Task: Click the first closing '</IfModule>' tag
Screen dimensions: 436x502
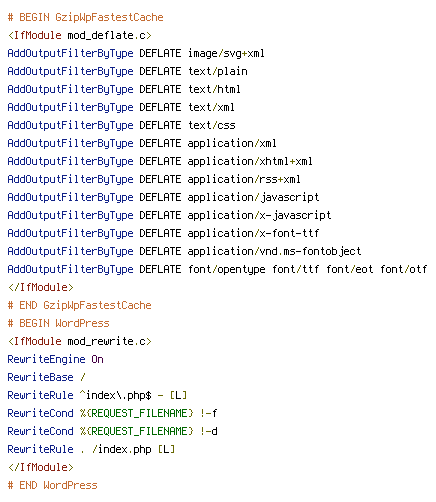Action: click(41, 287)
